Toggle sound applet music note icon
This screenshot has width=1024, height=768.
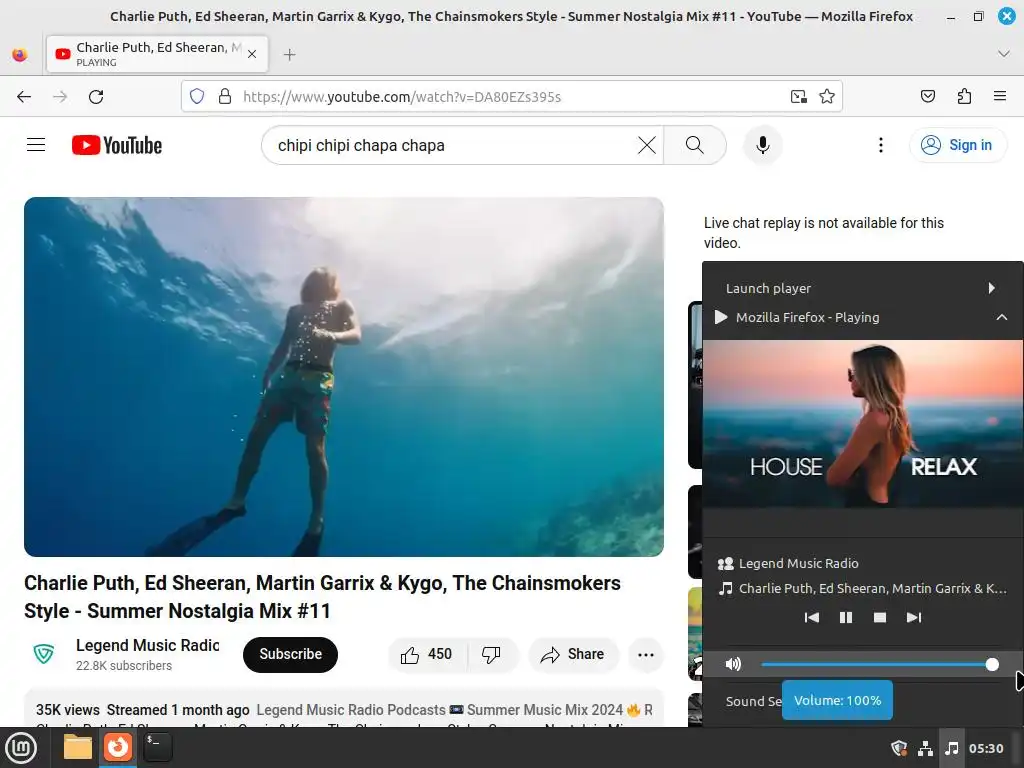tap(952, 748)
